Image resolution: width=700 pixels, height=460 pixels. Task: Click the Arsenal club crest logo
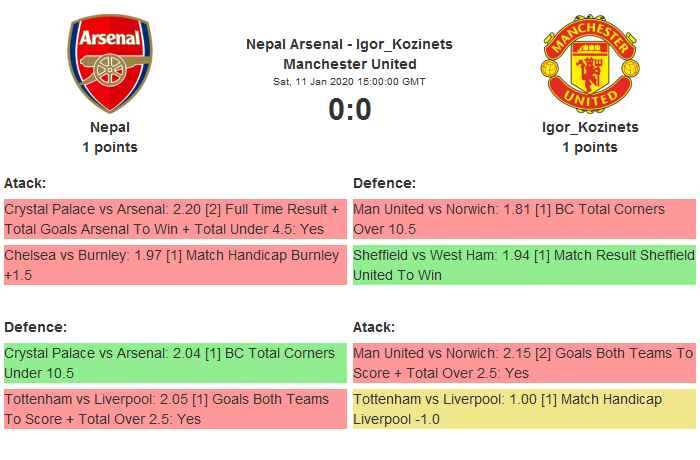click(x=110, y=65)
